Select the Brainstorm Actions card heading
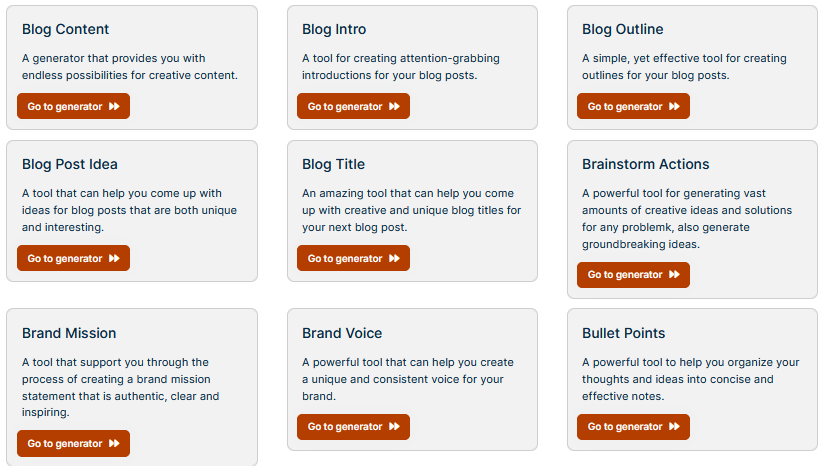 click(645, 164)
